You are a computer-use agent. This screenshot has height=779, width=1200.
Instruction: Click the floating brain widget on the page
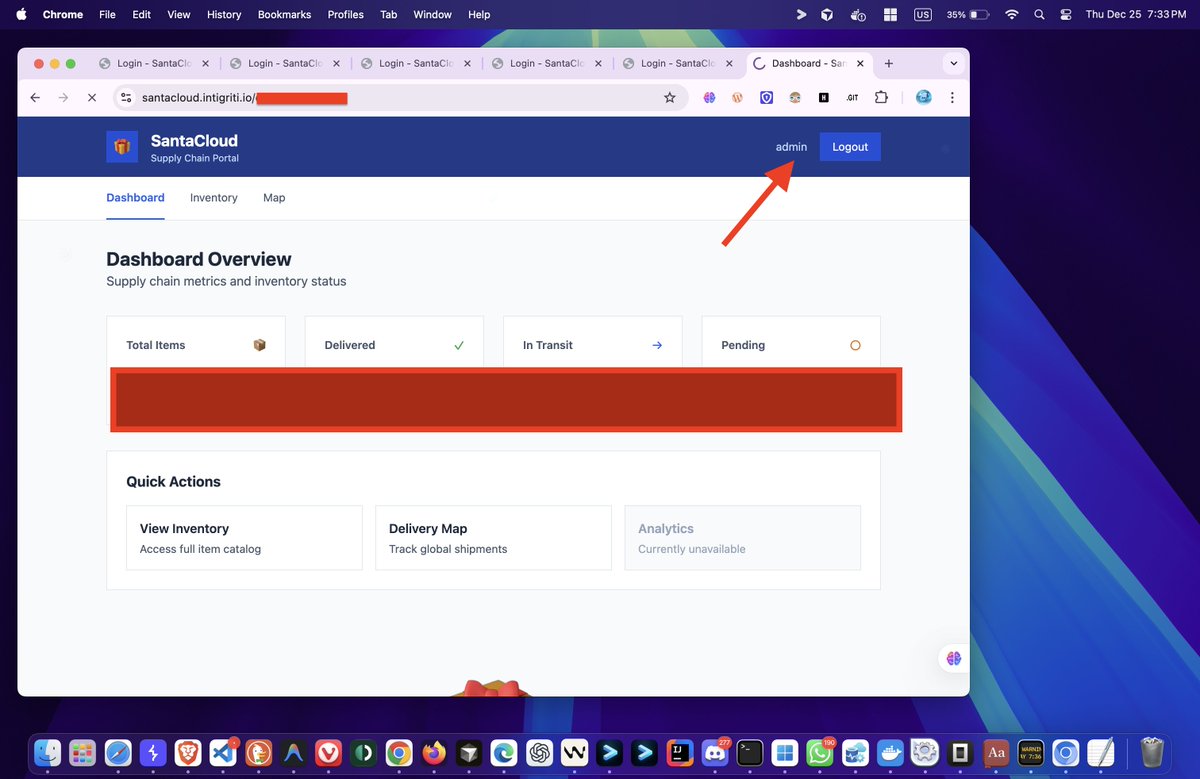[x=954, y=658]
